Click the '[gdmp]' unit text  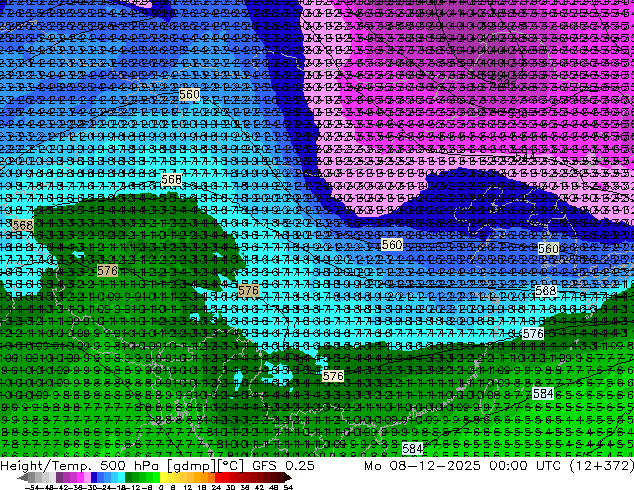[x=190, y=466]
